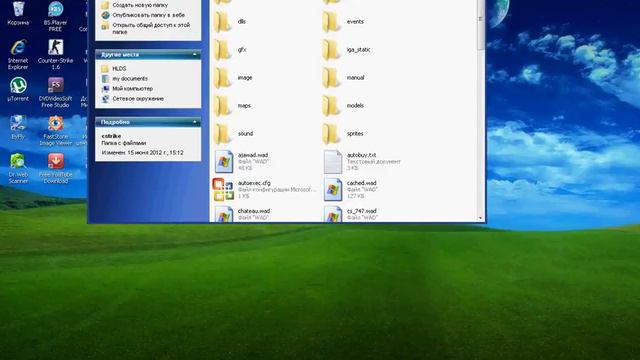Select the models folder icon
This screenshot has width=640, height=360.
tap(331, 106)
